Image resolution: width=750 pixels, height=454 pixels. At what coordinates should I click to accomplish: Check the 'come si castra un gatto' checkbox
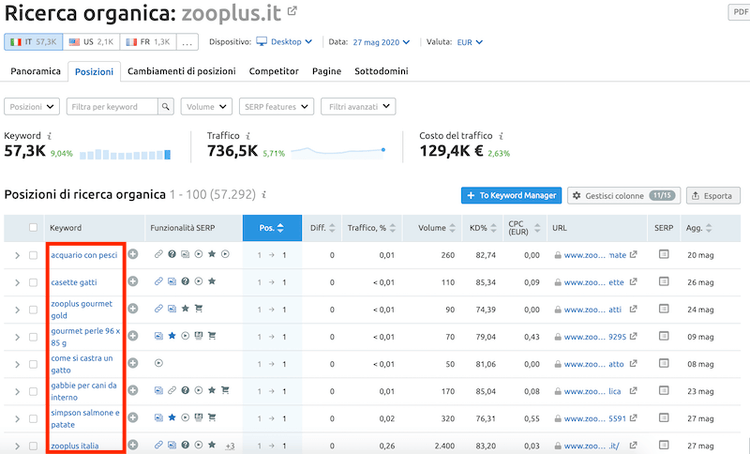pyautogui.click(x=33, y=364)
